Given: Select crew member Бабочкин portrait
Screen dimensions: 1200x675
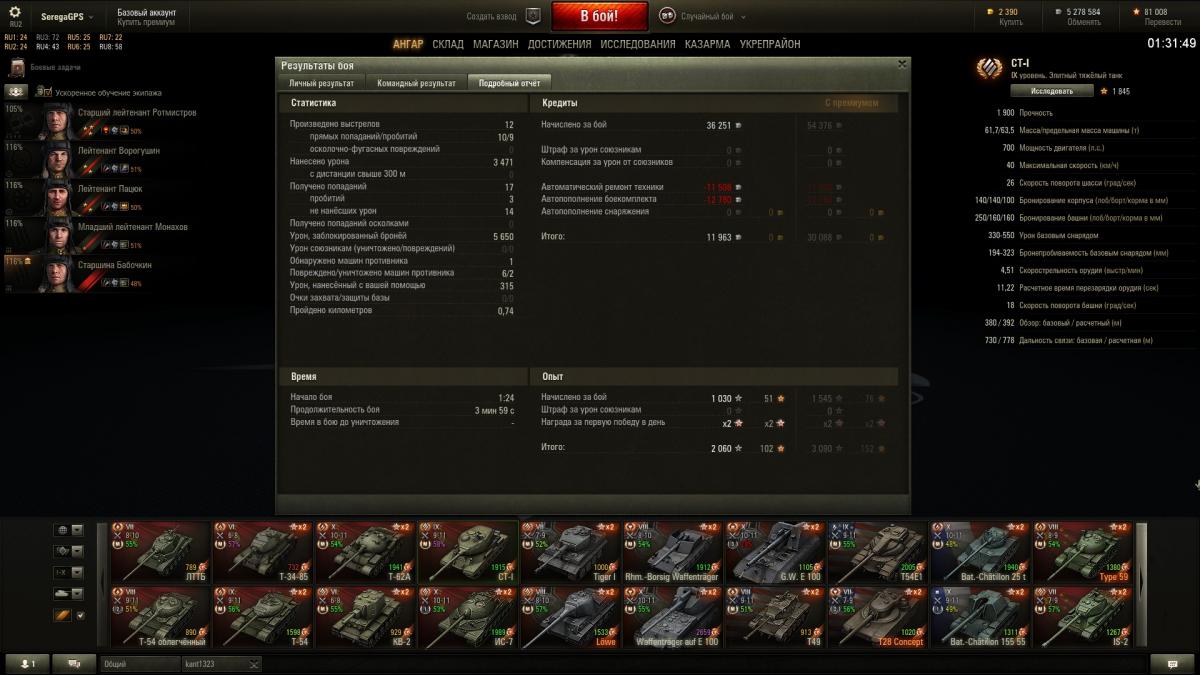Looking at the screenshot, I should (x=56, y=272).
